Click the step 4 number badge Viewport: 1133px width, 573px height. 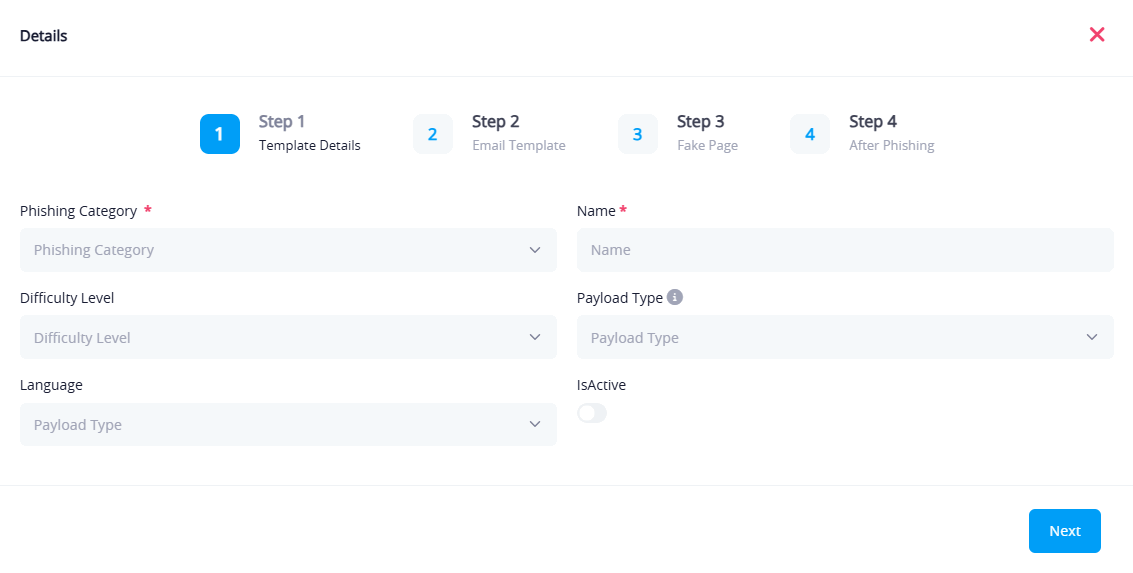(x=810, y=134)
